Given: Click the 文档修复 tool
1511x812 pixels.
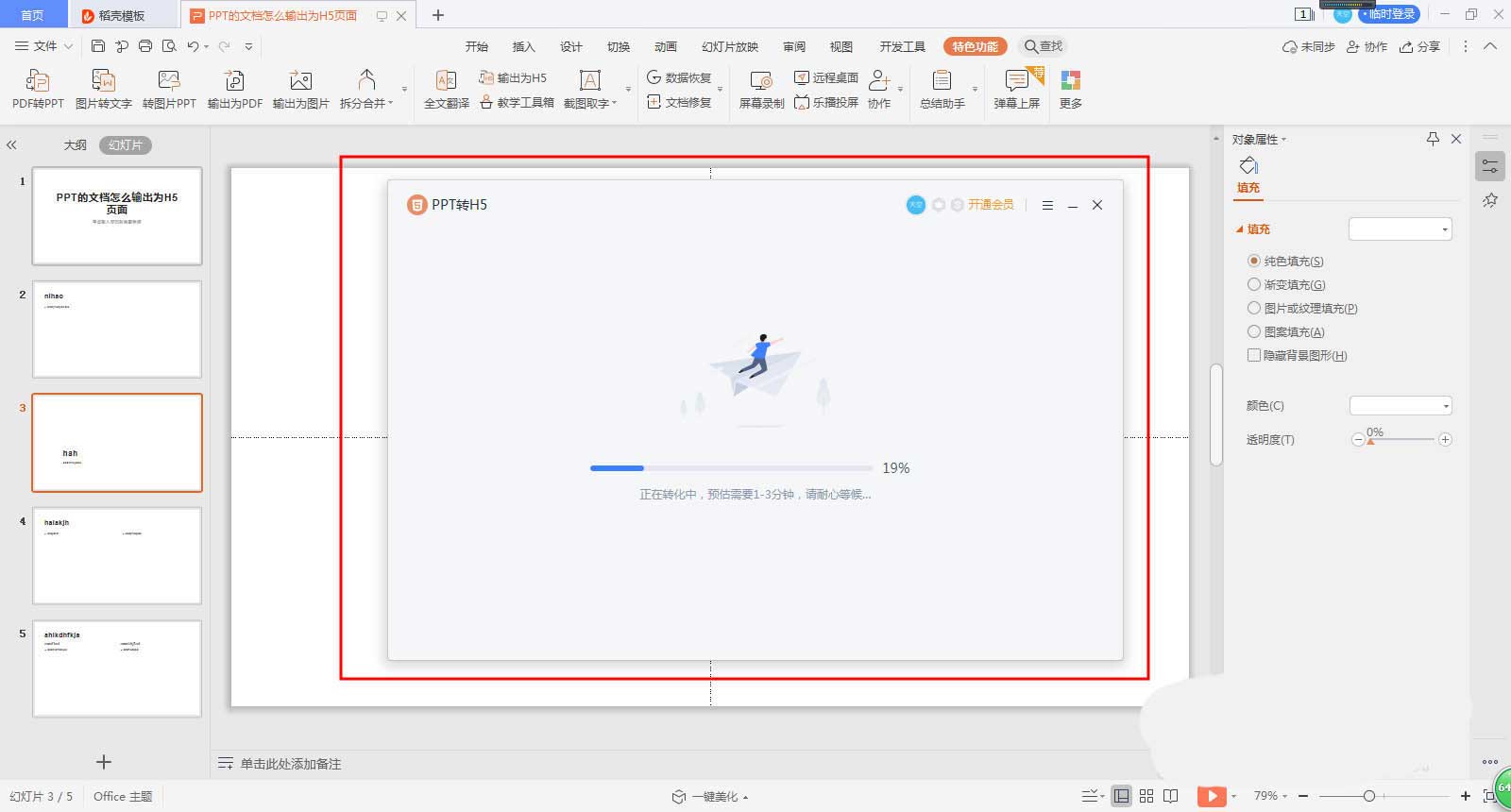Looking at the screenshot, I should coord(679,102).
